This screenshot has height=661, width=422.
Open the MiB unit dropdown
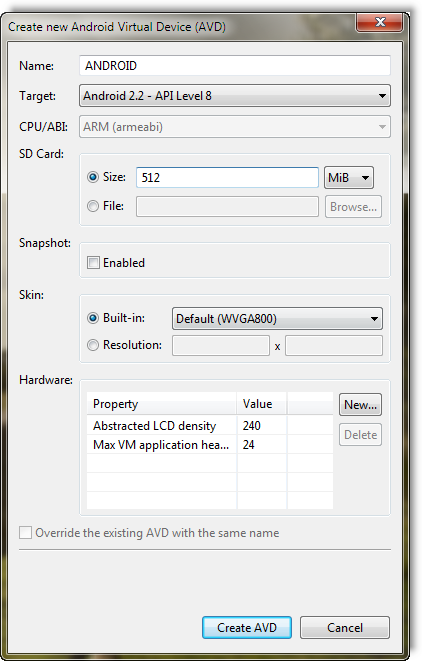click(x=349, y=177)
